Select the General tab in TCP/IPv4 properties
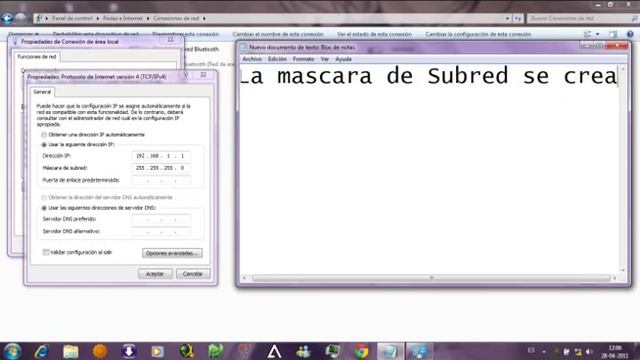This screenshot has width=640, height=360. (x=42, y=92)
